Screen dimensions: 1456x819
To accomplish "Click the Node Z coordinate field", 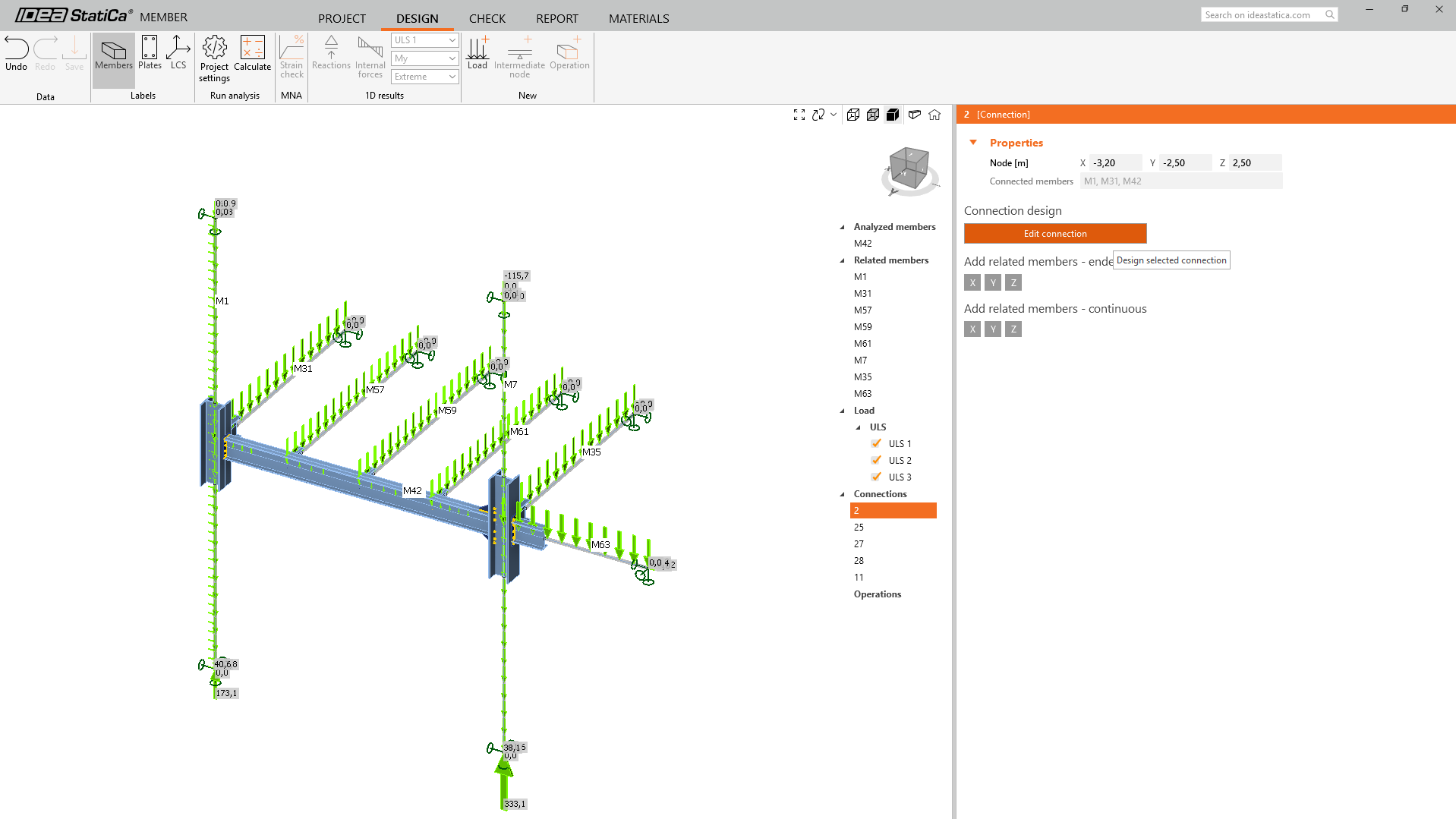I will point(1256,163).
